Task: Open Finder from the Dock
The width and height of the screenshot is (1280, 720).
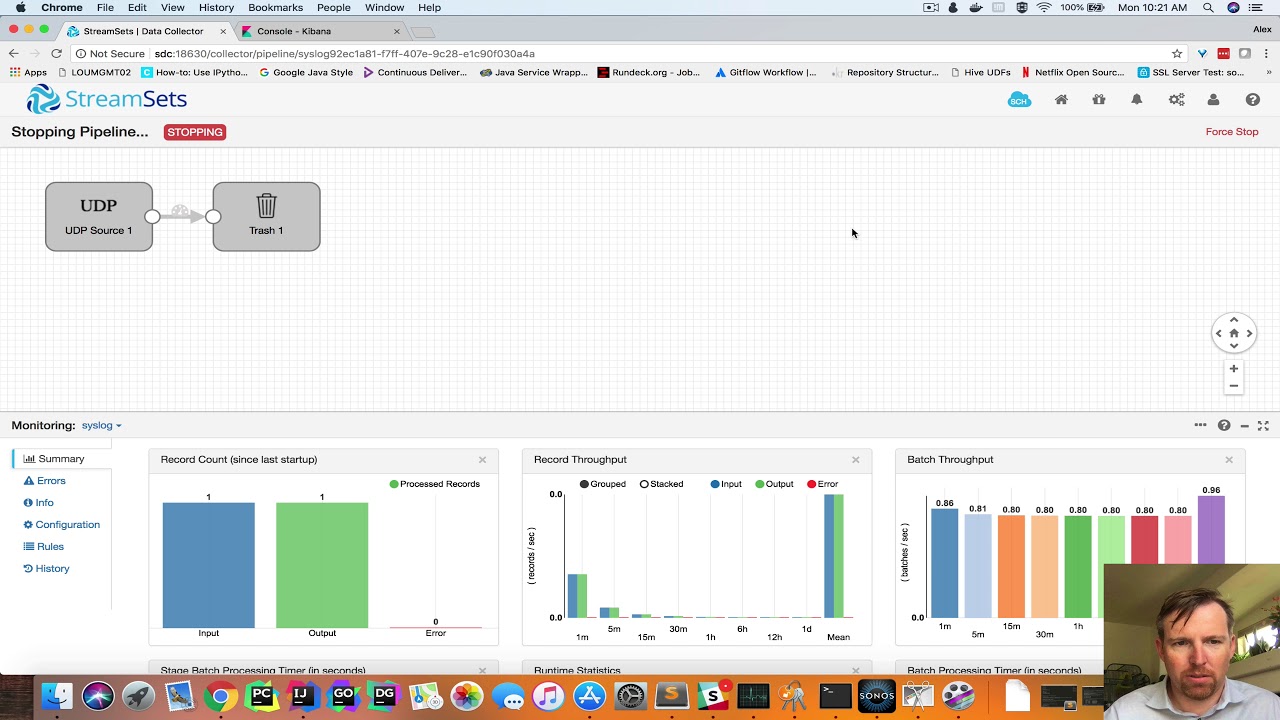Action: (57, 695)
